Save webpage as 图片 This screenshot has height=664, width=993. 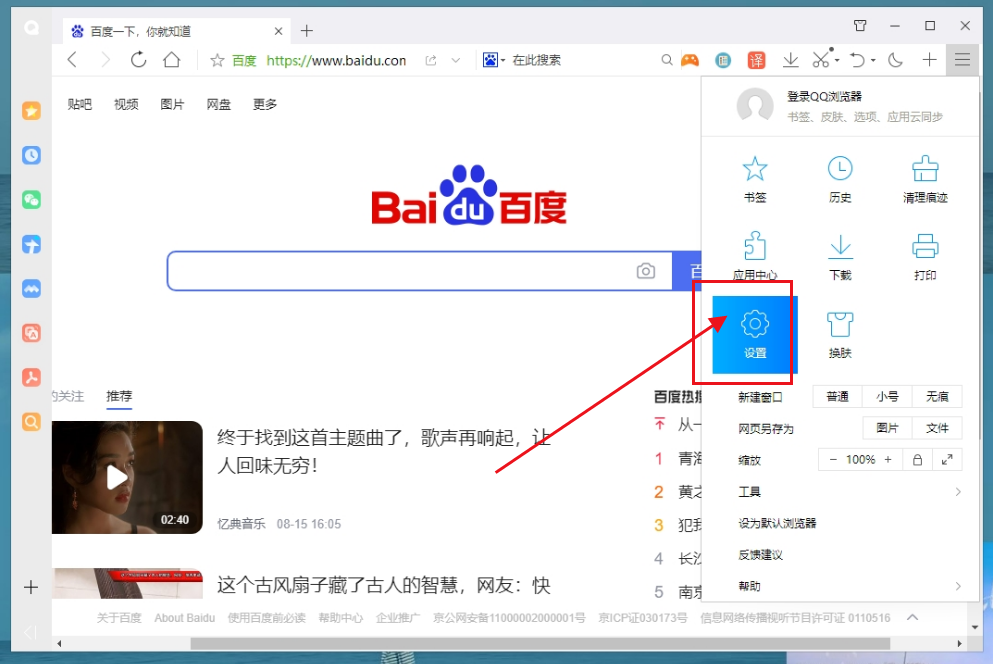click(x=887, y=428)
